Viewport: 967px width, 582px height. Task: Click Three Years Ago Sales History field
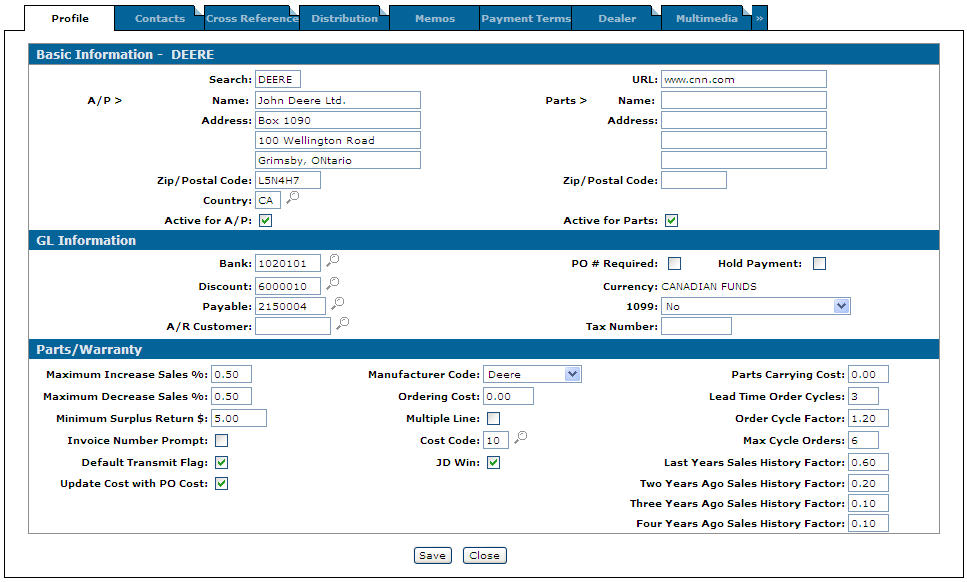pos(868,503)
